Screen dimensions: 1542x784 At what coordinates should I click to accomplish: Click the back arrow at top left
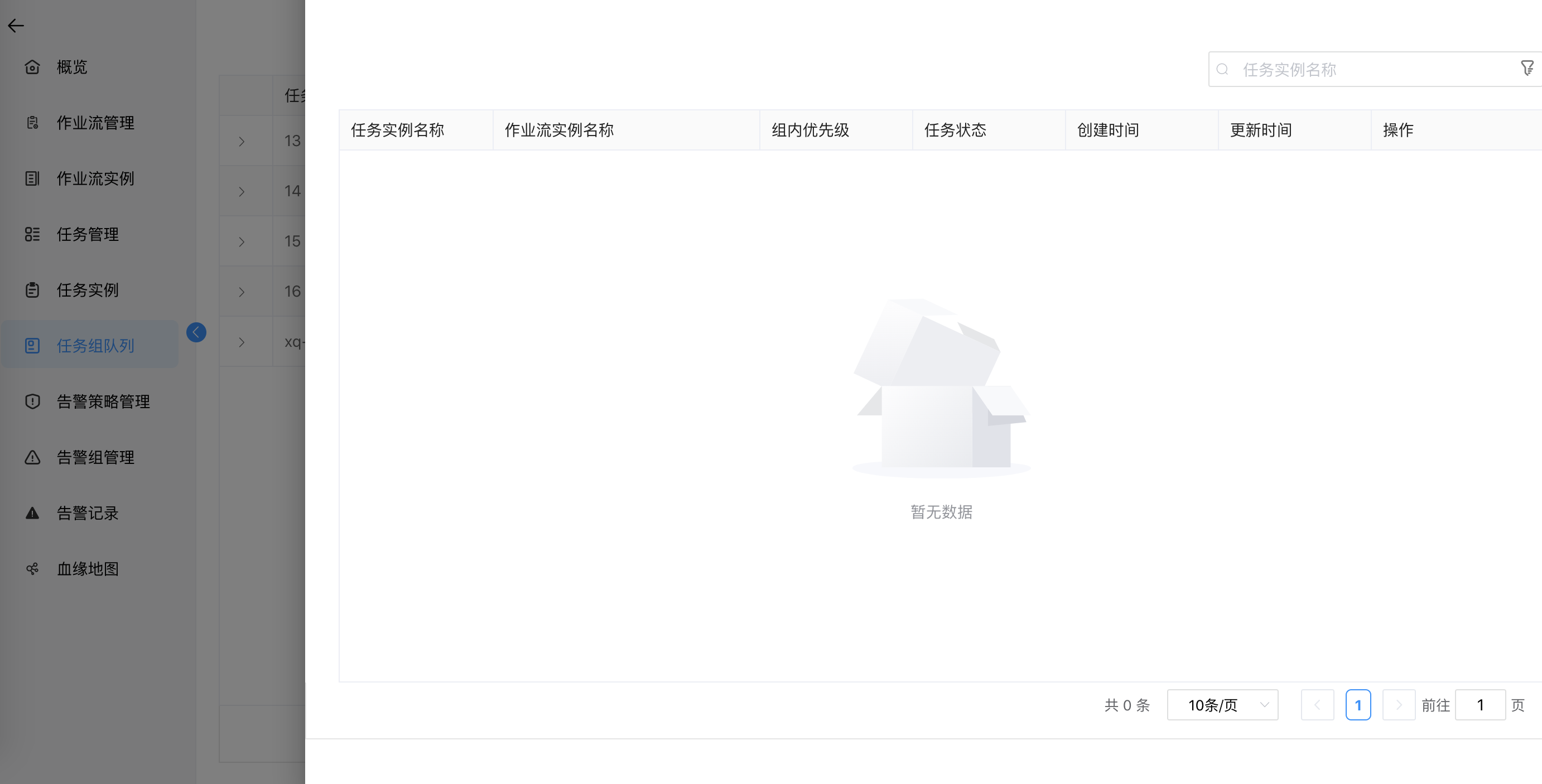pos(16,25)
